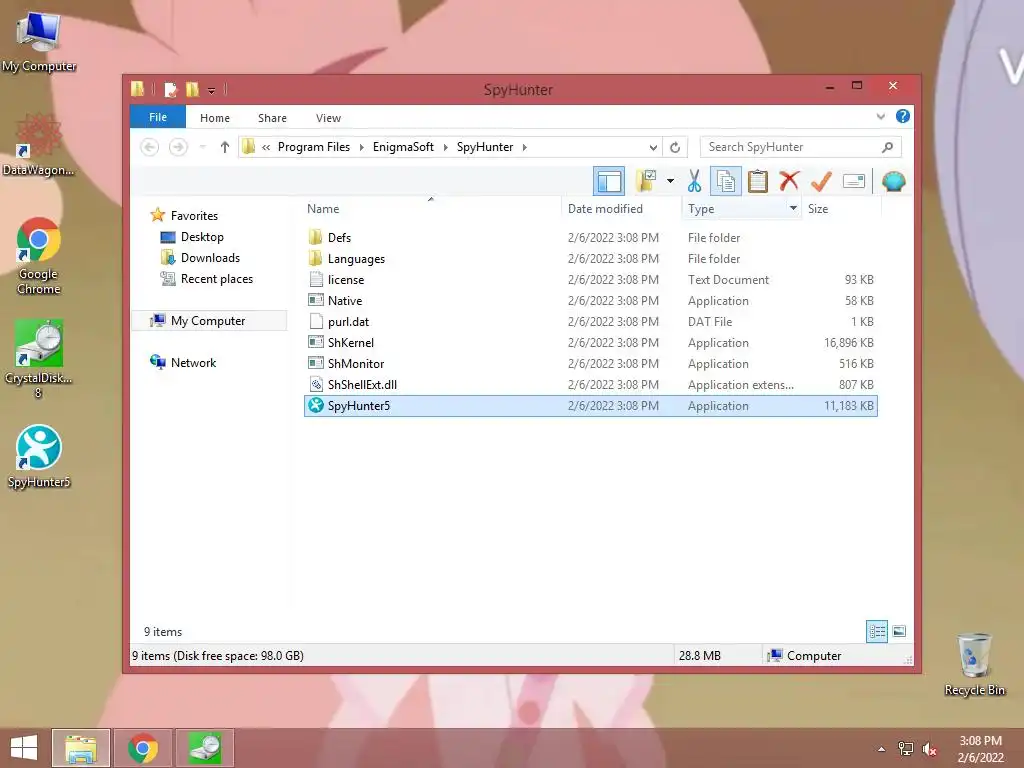Open Google Chrome desktop shortcut

[x=39, y=256]
